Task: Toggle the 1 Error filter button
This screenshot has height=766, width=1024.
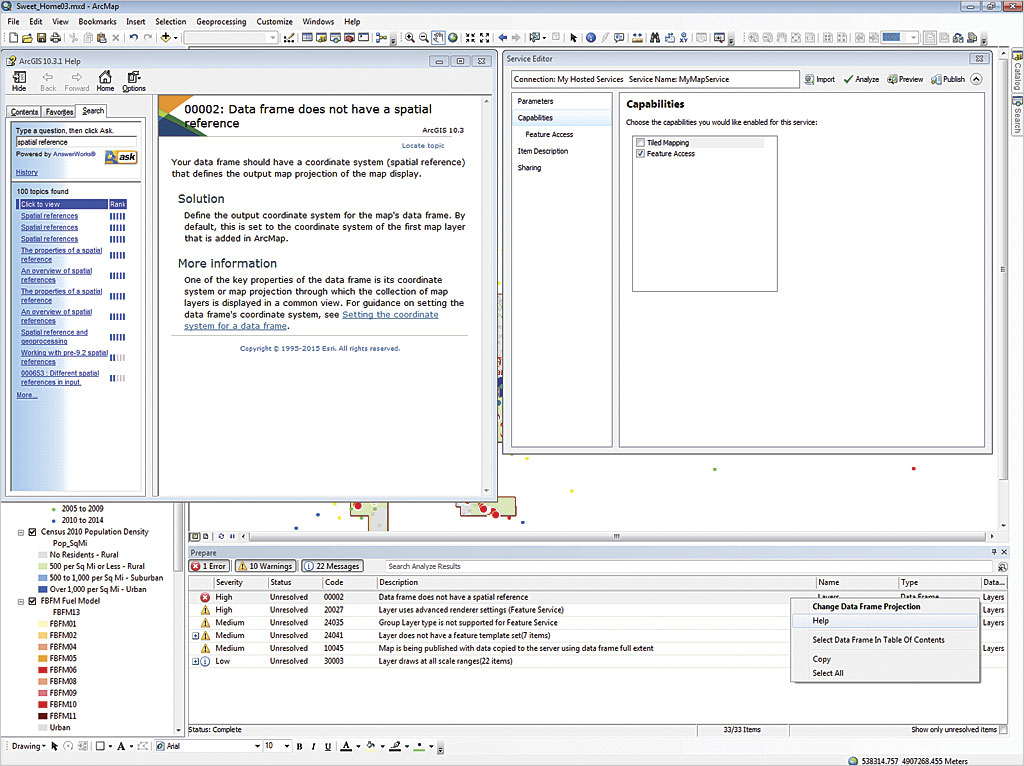Action: 209,566
